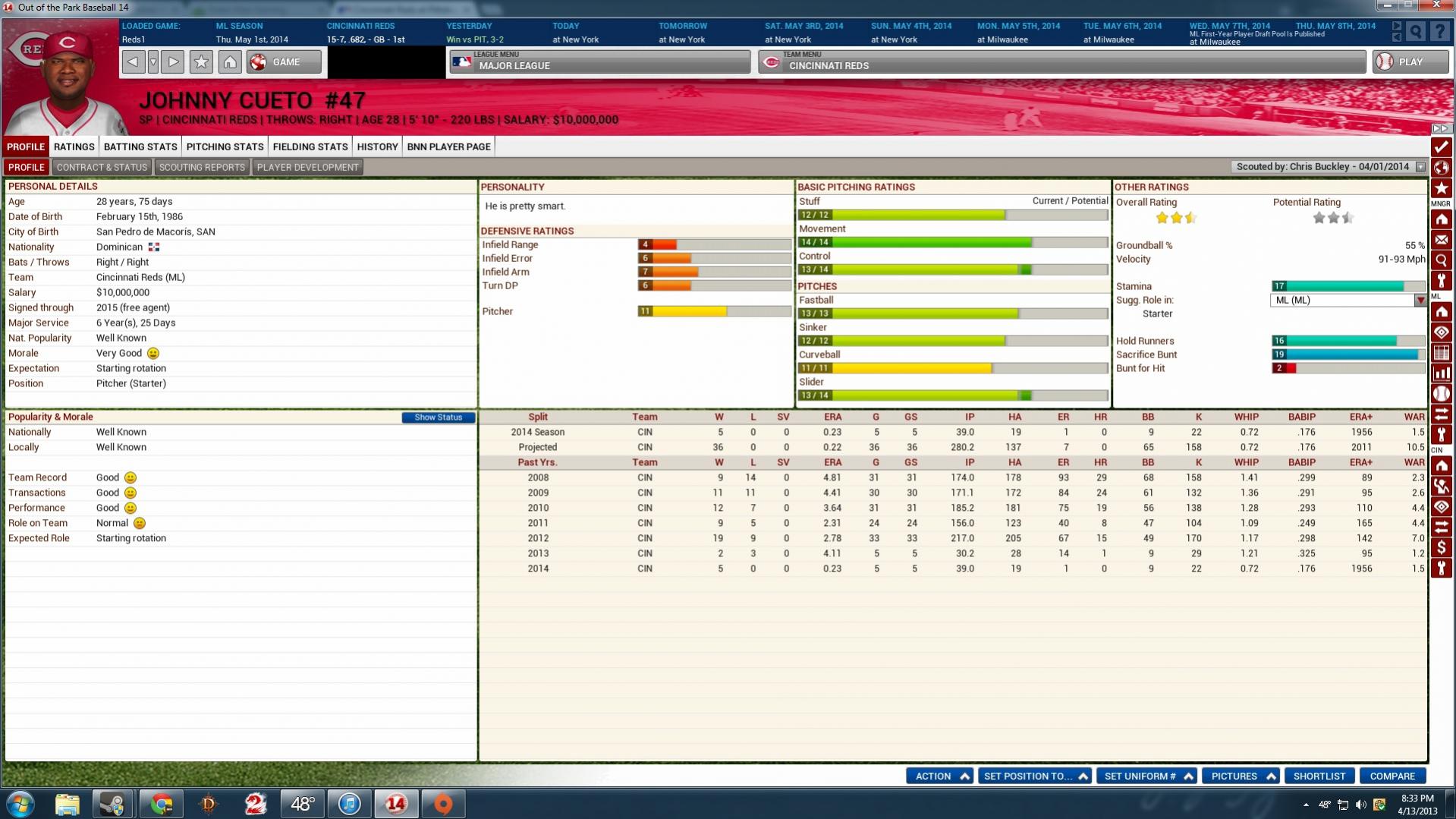This screenshot has height=819, width=1456.
Task: Open the PICTURES menu
Action: point(1241,776)
